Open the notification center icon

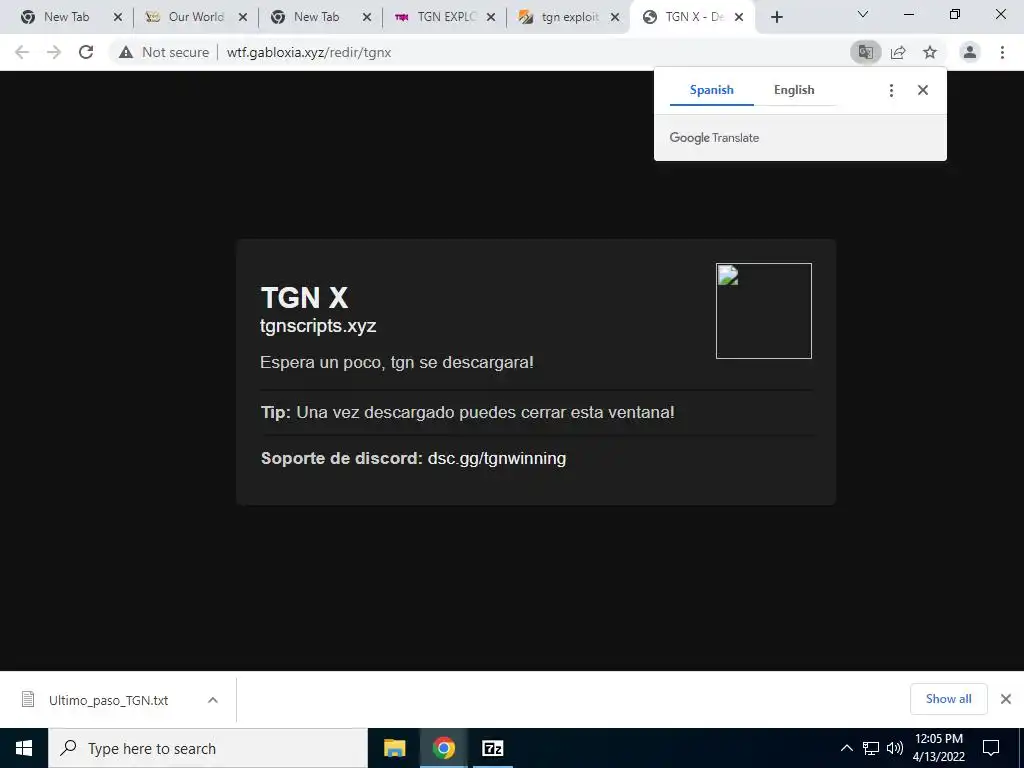[991, 748]
